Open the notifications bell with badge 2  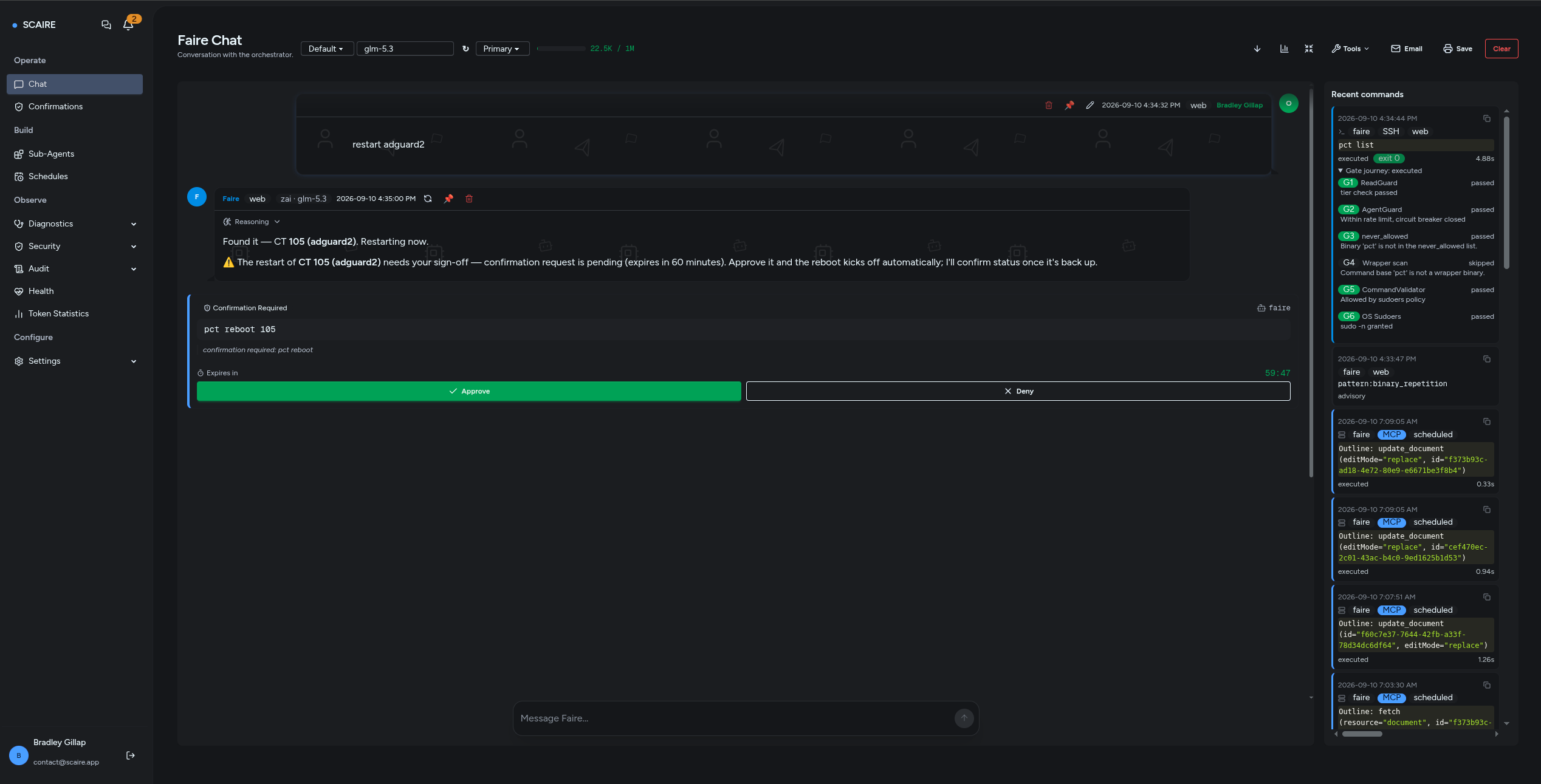tap(128, 25)
